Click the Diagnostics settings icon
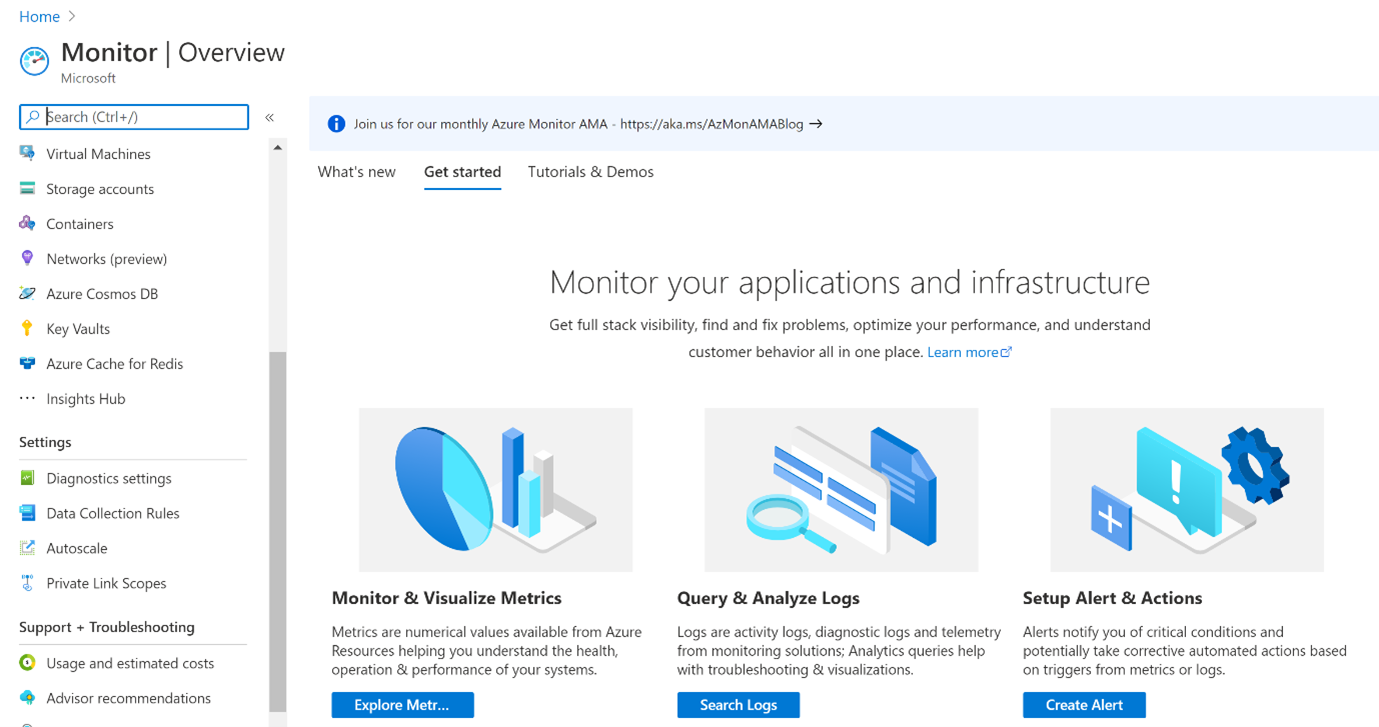 click(27, 478)
